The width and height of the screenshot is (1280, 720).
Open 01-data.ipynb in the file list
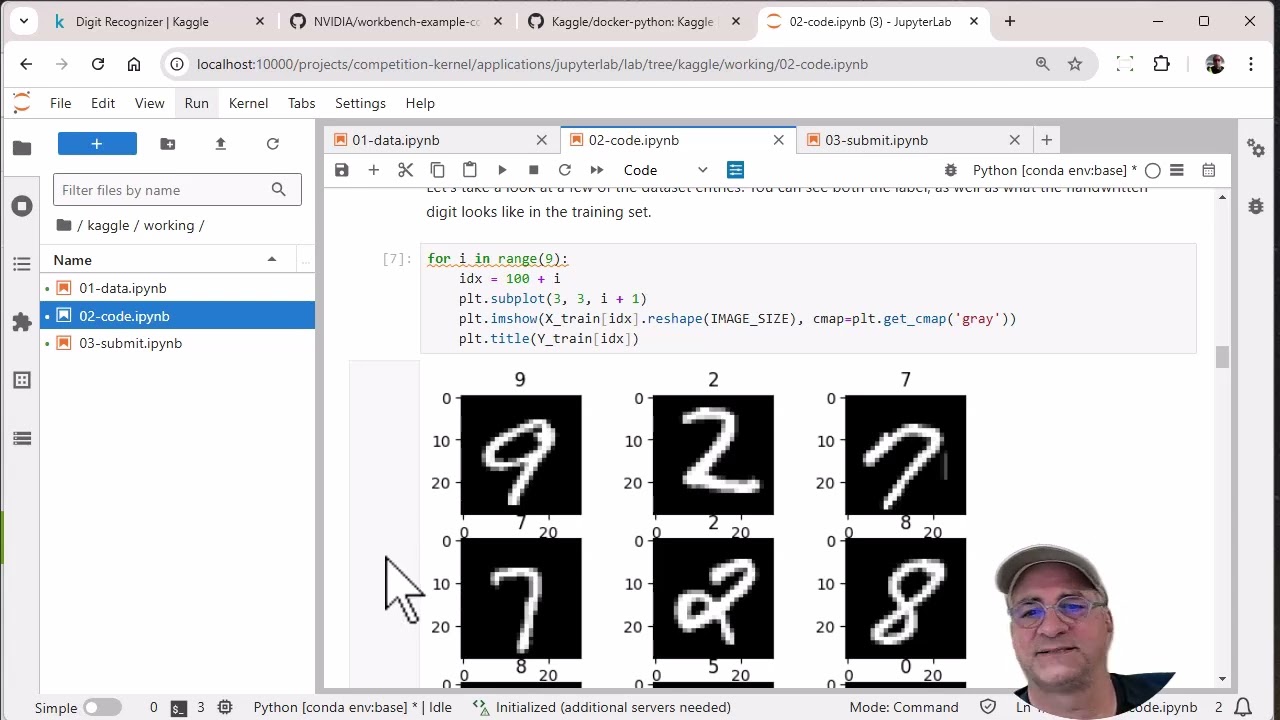coord(177,288)
